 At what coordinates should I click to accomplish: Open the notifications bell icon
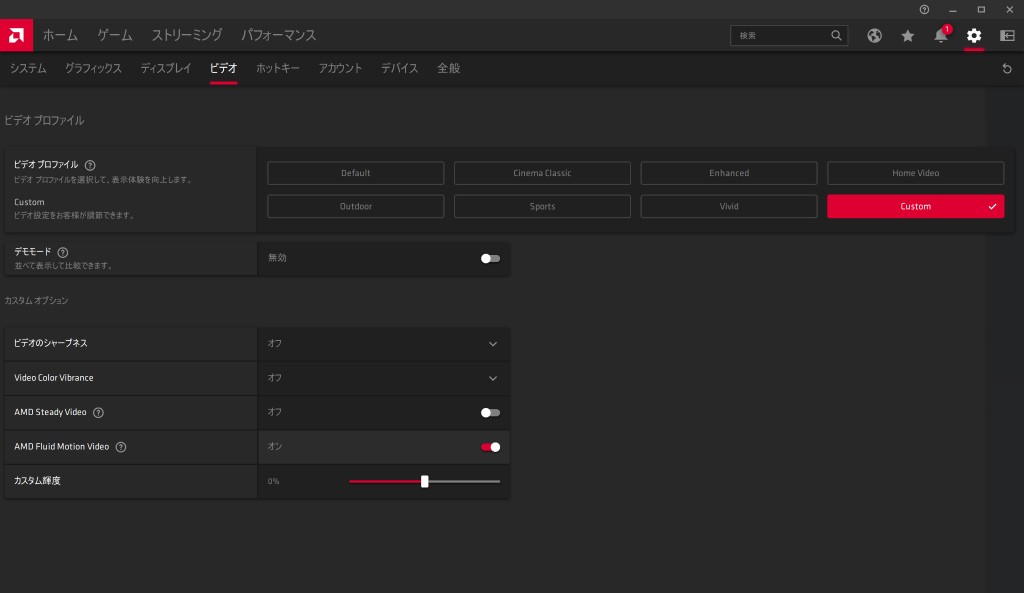(x=940, y=36)
